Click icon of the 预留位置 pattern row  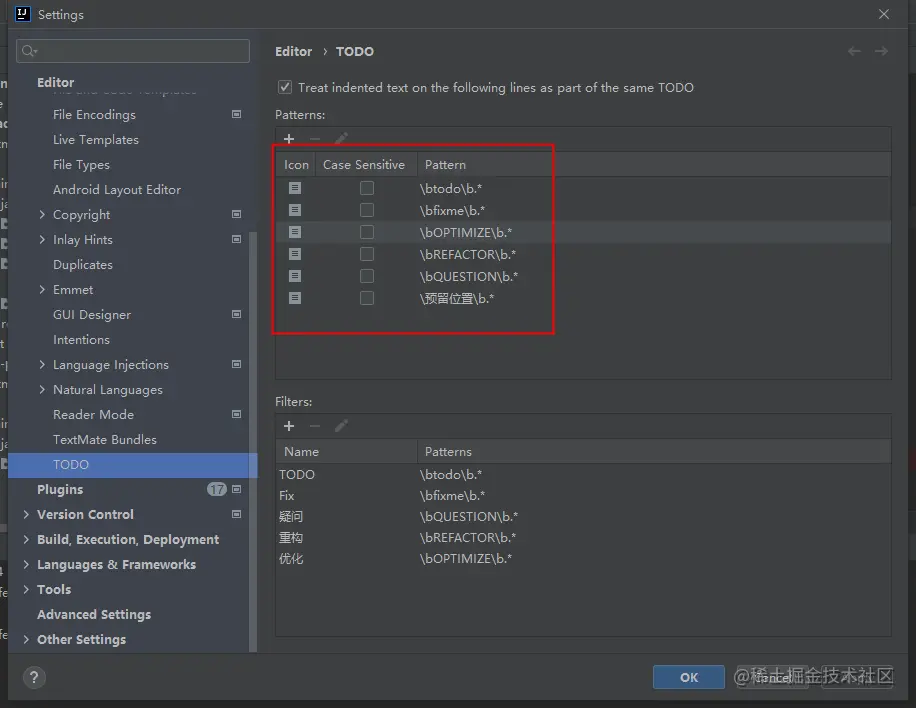click(295, 298)
